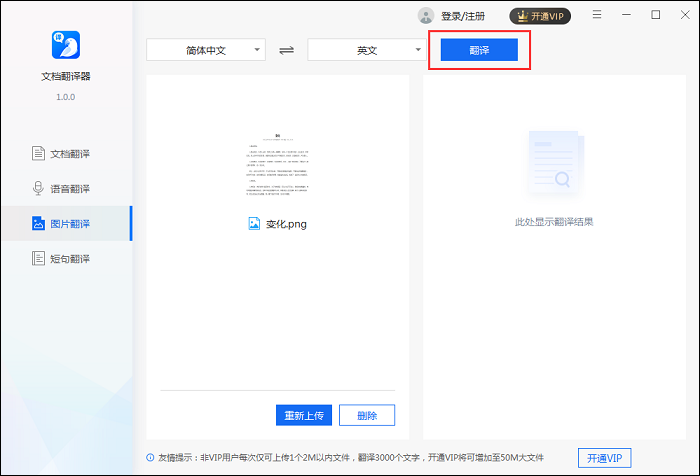Open the 简体中文 source language dropdown
700x476 pixels.
pyautogui.click(x=206, y=50)
